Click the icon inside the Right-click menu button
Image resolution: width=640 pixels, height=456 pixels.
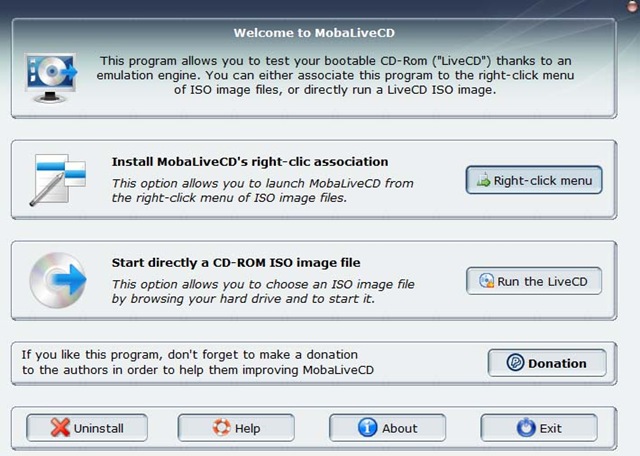485,181
